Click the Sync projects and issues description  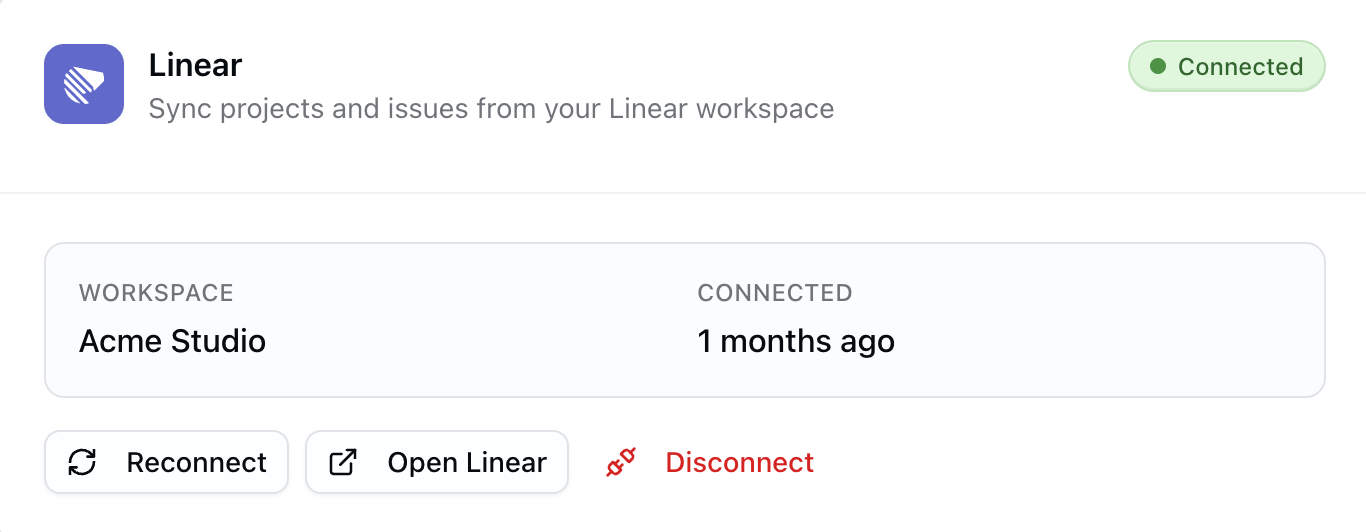(491, 108)
